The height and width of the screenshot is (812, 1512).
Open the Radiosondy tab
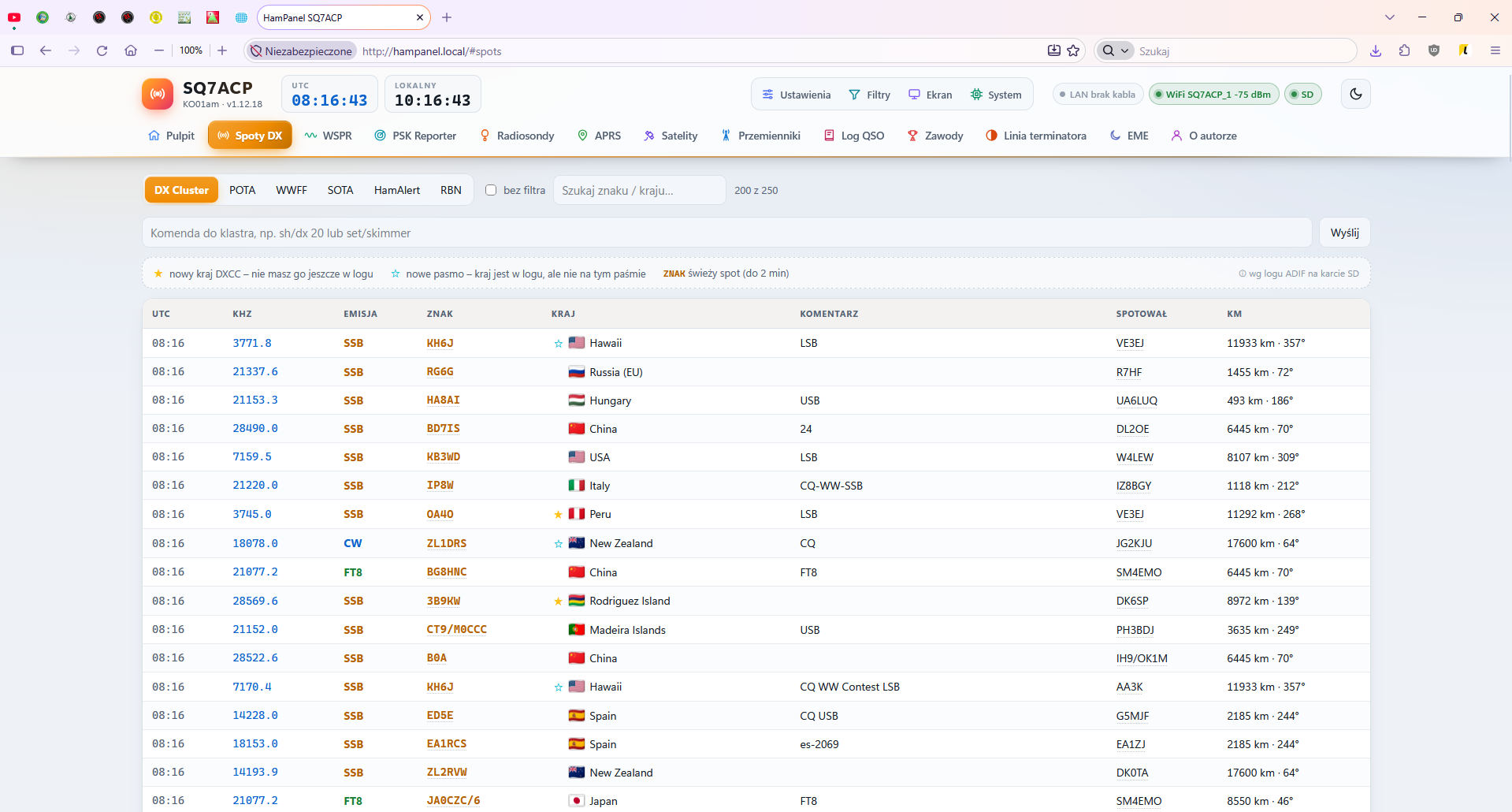(517, 136)
